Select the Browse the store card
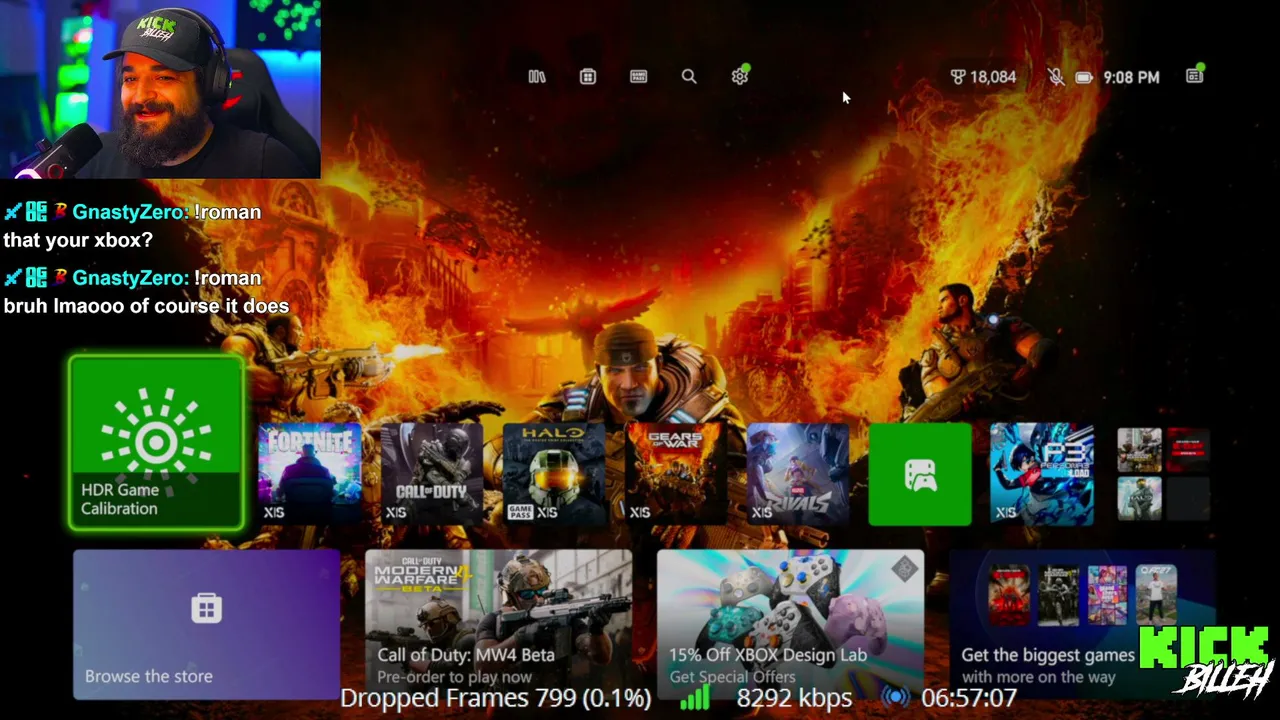 tap(207, 624)
